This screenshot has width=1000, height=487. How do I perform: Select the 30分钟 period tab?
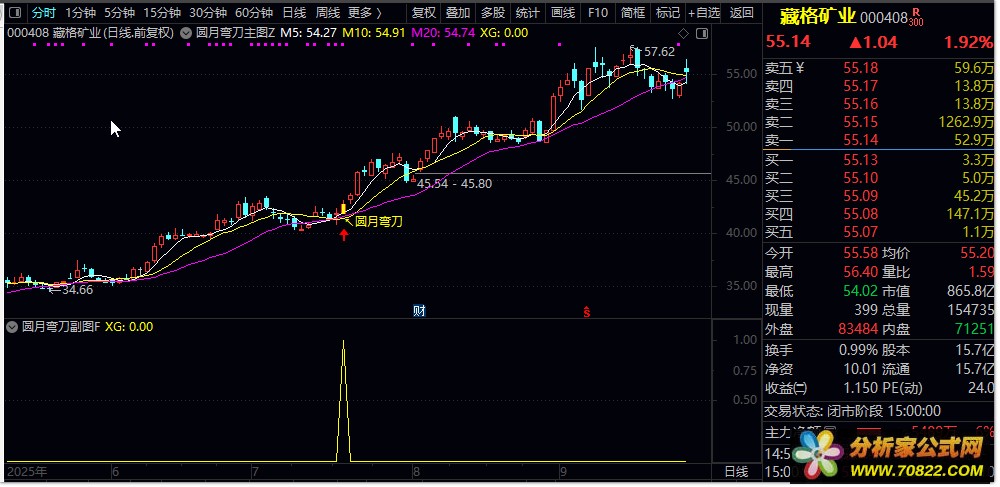(208, 12)
